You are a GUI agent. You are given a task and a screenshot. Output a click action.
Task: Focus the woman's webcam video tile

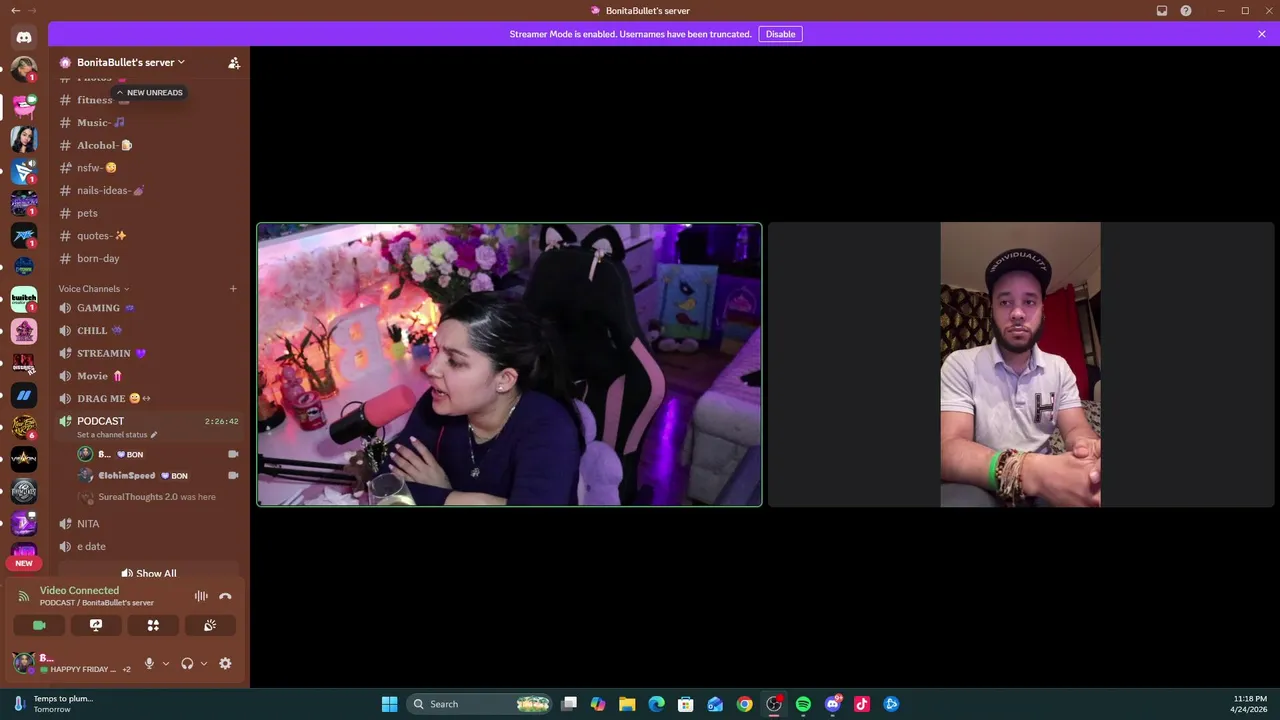pyautogui.click(x=510, y=365)
